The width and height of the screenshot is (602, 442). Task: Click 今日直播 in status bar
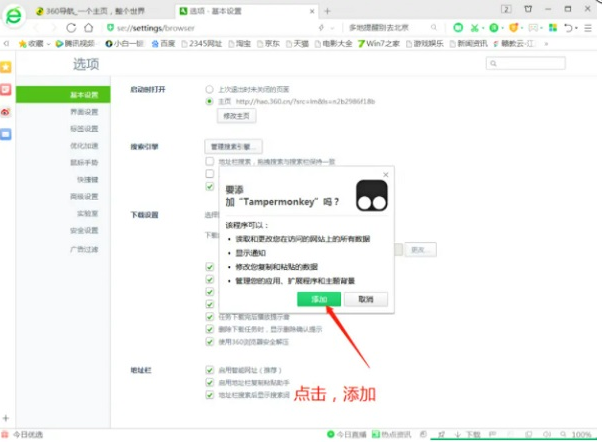pos(347,434)
